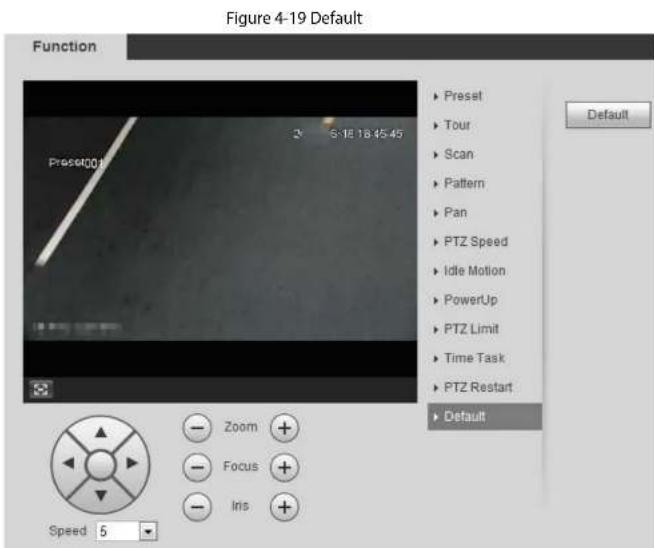Click the Default button
Viewport: 654px width, 548px height.
coord(608,115)
